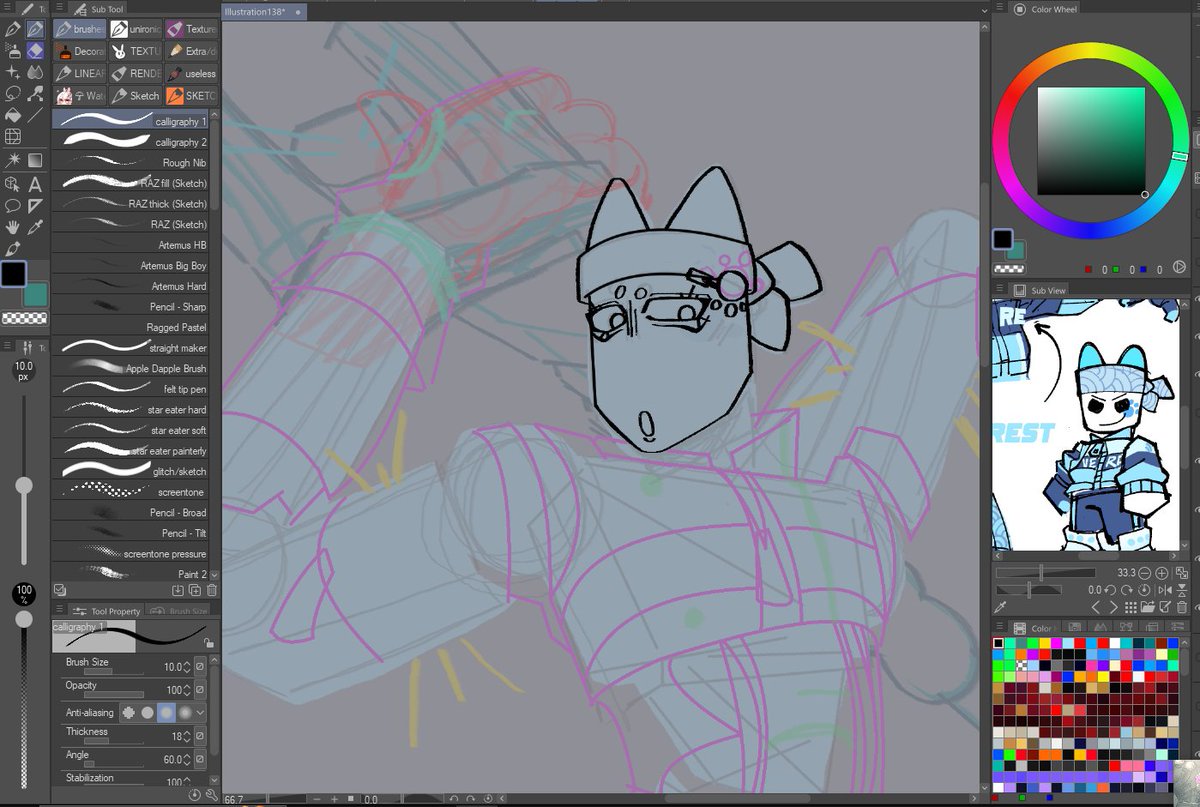Screen dimensions: 1200x807
Task: Open the Sub Tool palette menu
Action: click(x=58, y=9)
